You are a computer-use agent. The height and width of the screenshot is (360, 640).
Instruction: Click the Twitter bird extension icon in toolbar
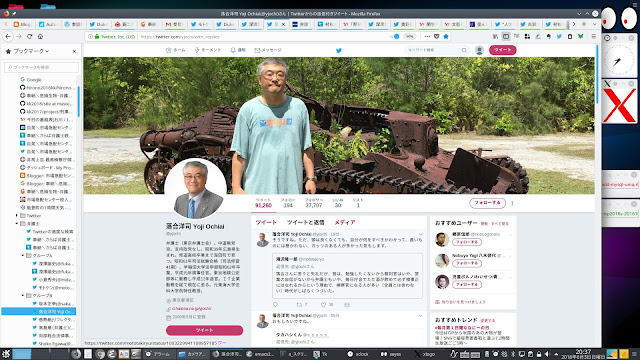(559, 36)
